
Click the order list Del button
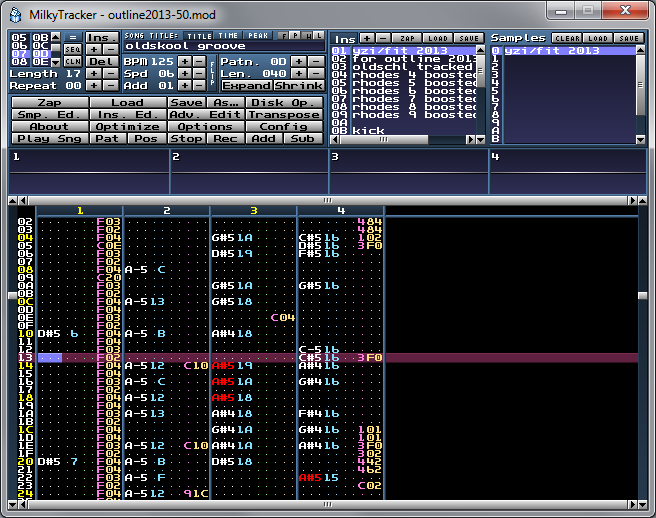click(x=102, y=62)
